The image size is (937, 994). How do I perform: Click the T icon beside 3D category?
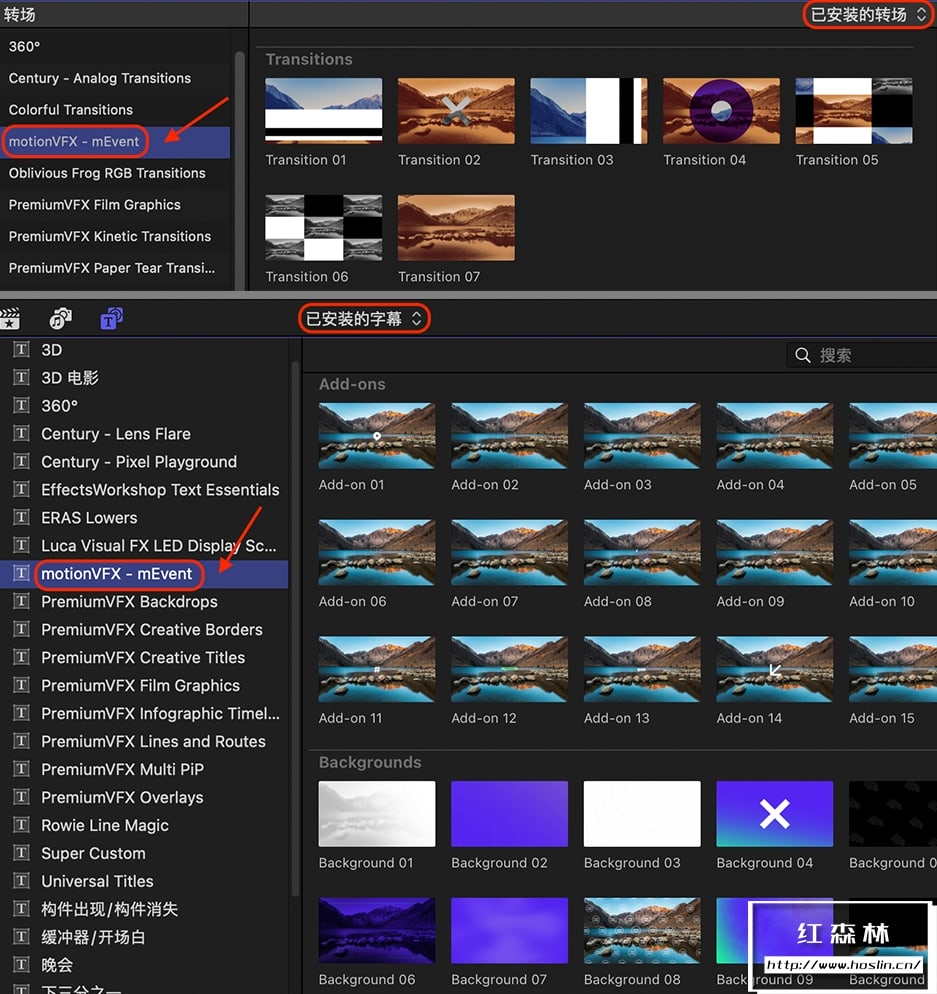click(x=21, y=349)
